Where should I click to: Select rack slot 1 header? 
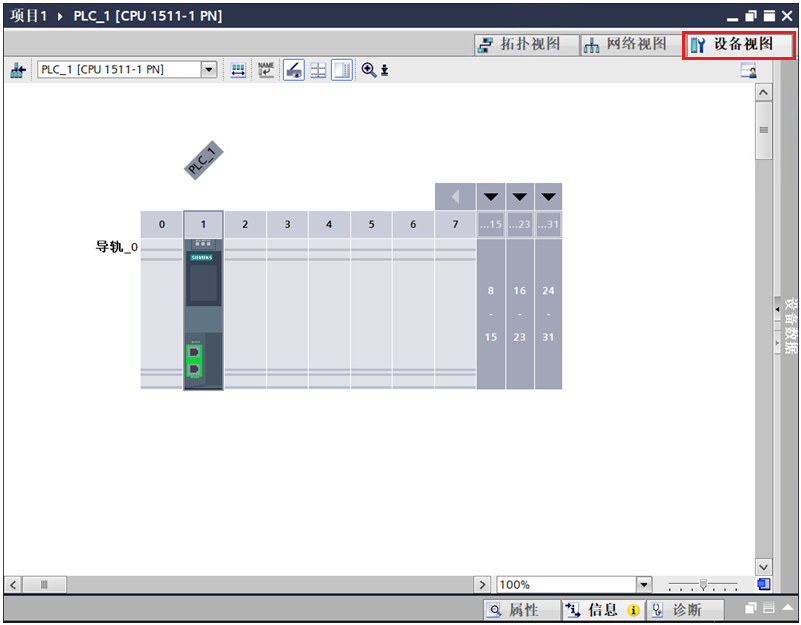tap(203, 224)
